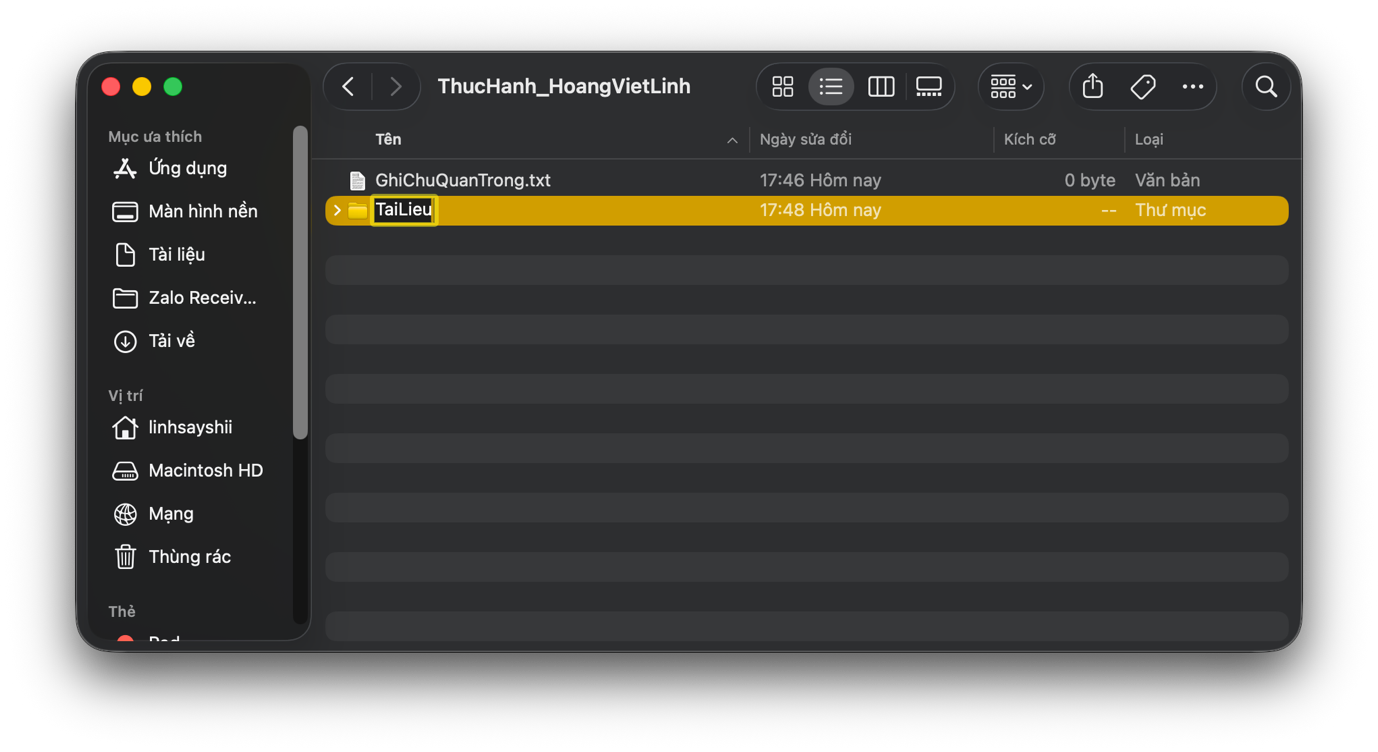Go back with the left chevron

pyautogui.click(x=348, y=87)
